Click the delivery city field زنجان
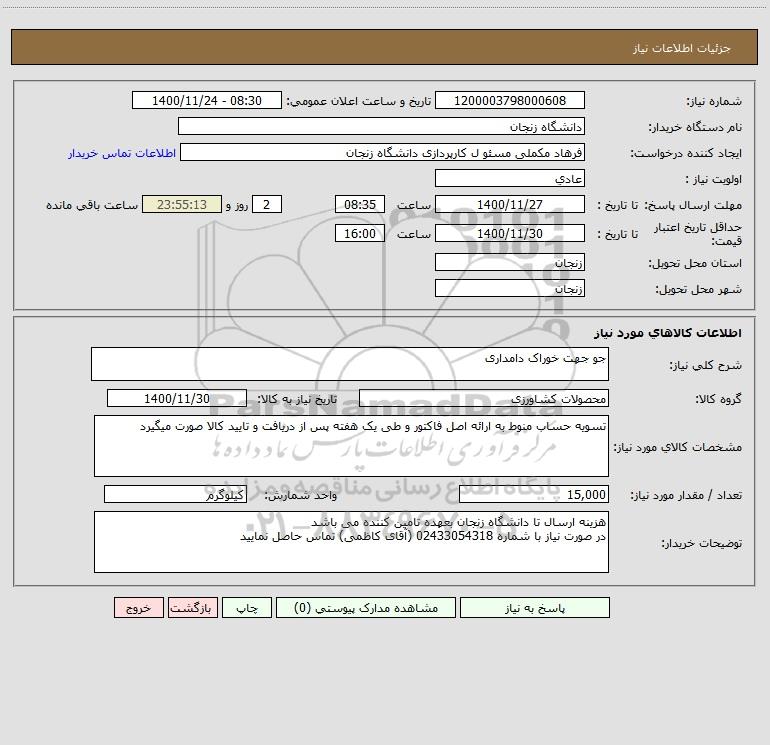The height and width of the screenshot is (745, 770). click(510, 288)
